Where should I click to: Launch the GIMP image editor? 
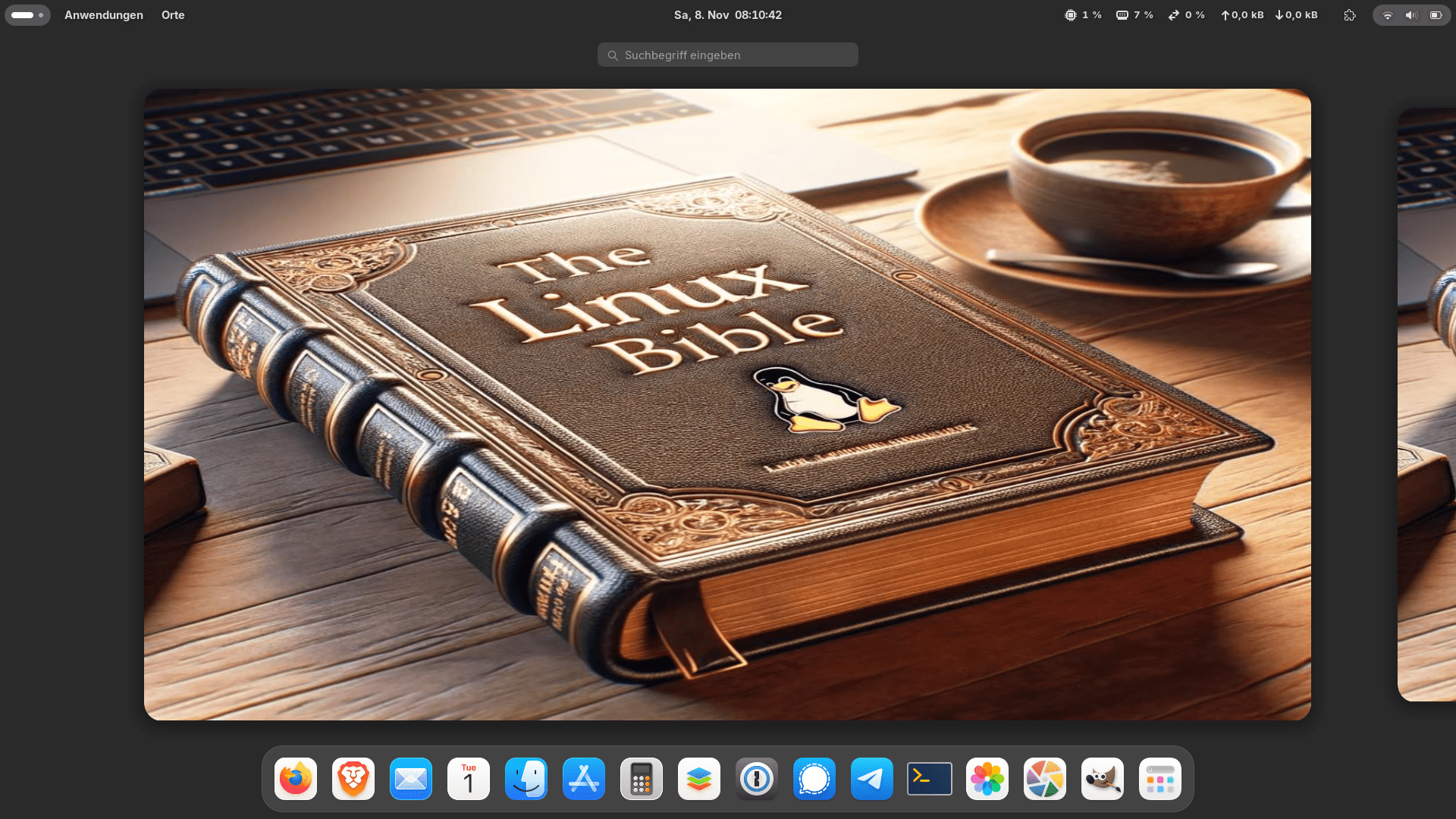pyautogui.click(x=1103, y=779)
